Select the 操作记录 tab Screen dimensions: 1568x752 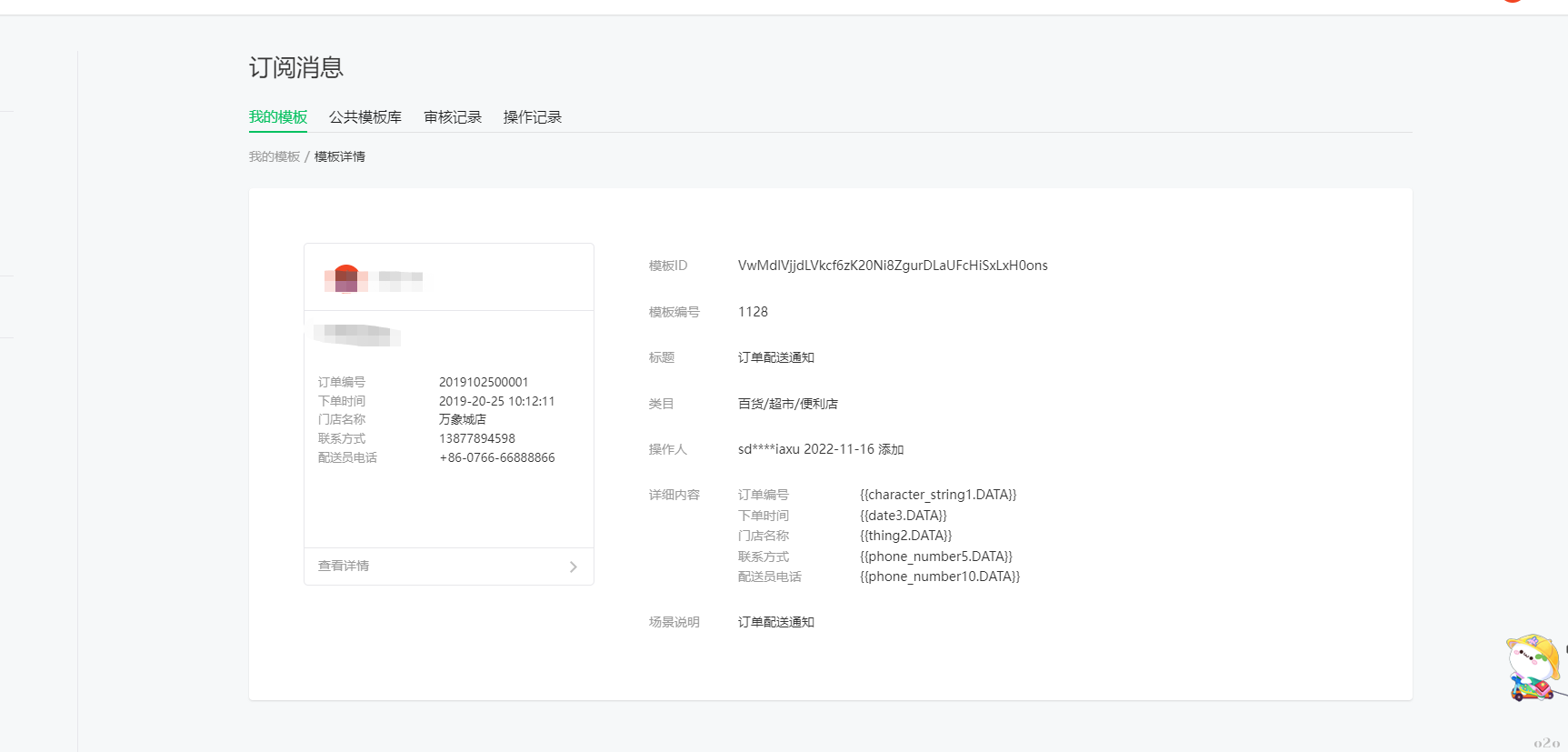(x=532, y=117)
